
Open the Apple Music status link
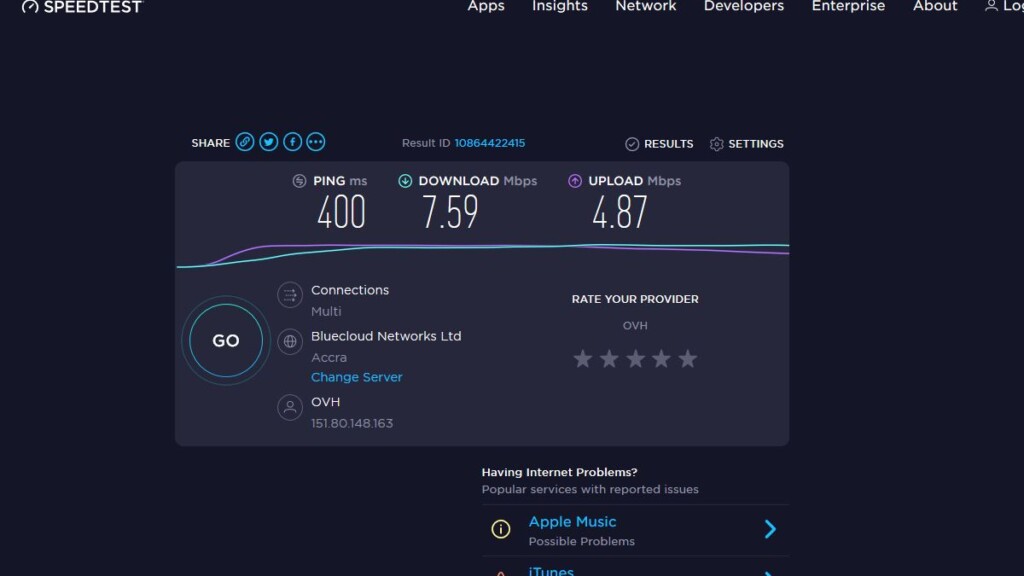pos(572,522)
